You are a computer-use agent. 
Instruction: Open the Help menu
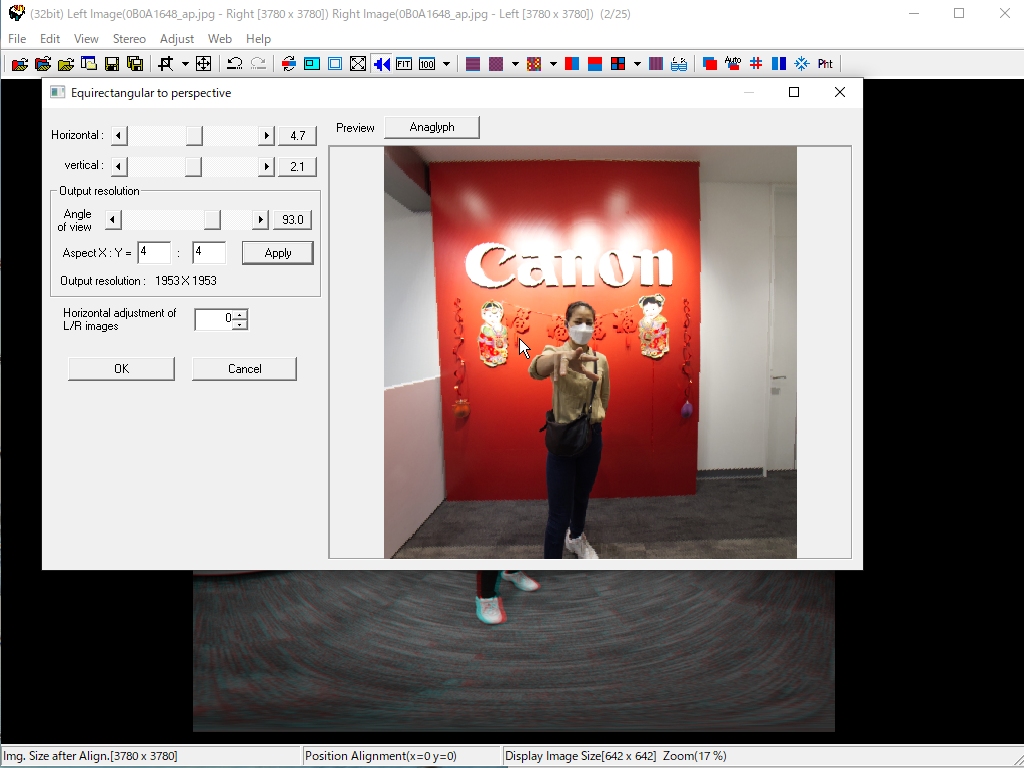259,39
